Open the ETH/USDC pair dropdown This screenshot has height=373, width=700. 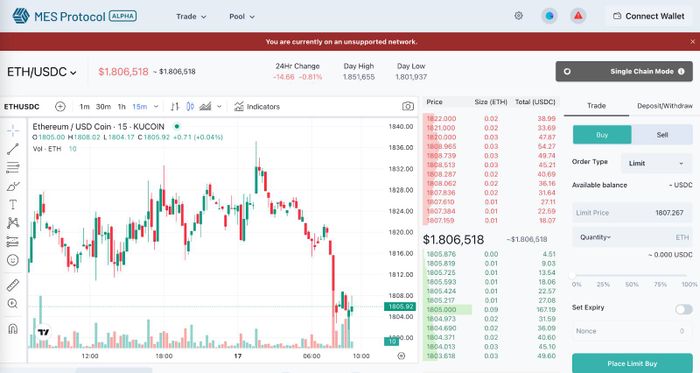tap(42, 72)
